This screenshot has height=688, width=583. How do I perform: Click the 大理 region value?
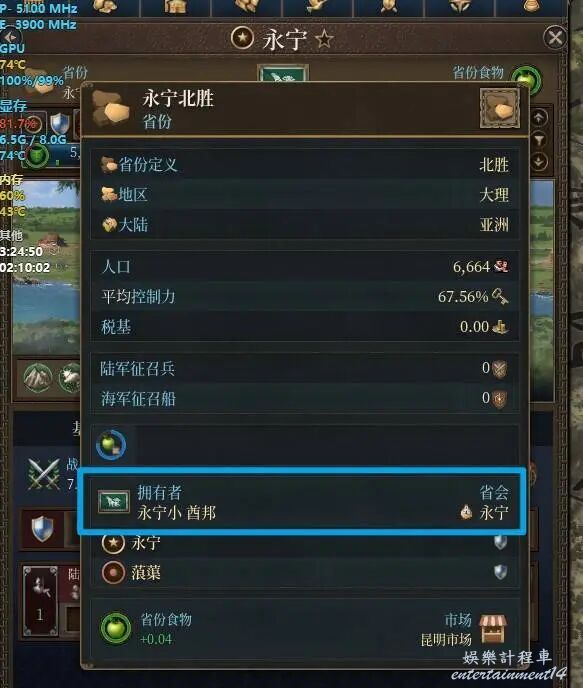click(x=494, y=194)
